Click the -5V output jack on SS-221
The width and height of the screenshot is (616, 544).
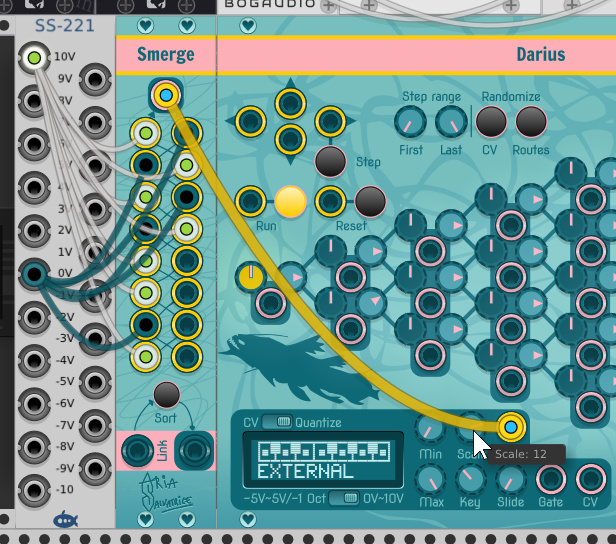[95, 382]
